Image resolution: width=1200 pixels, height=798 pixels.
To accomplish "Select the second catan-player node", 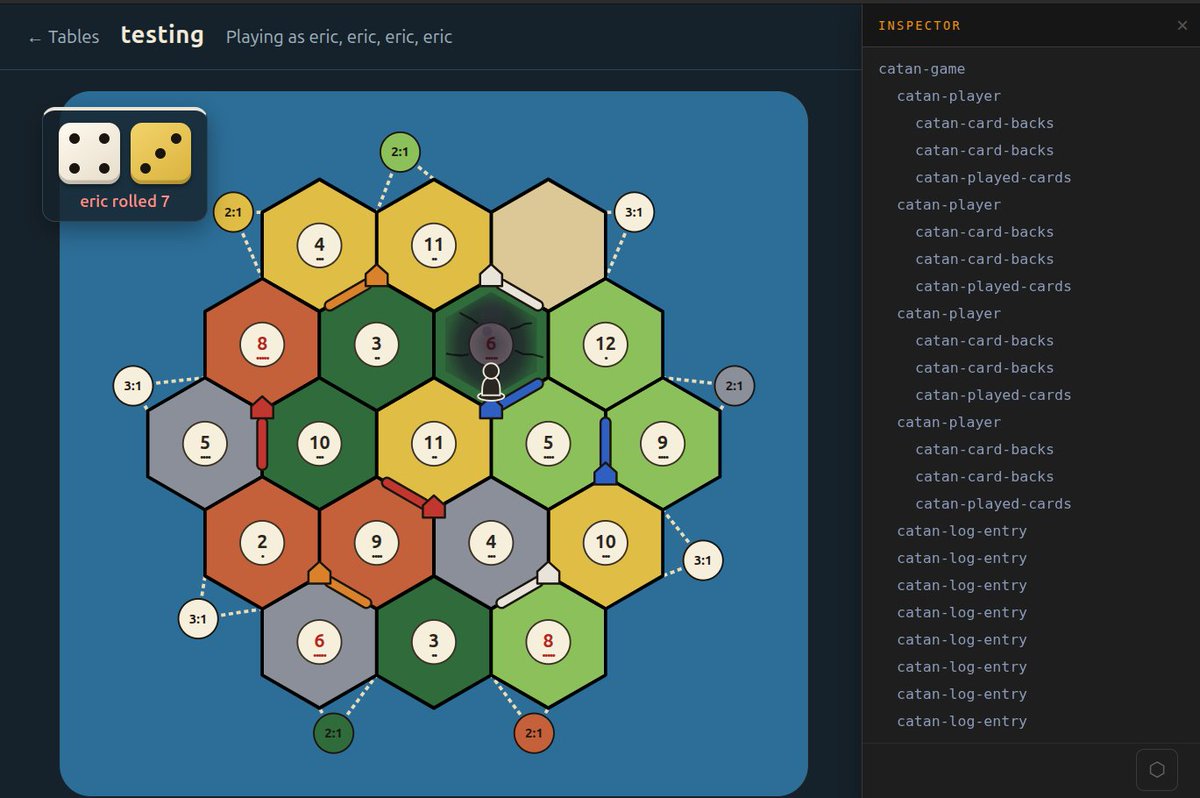I will [x=949, y=205].
